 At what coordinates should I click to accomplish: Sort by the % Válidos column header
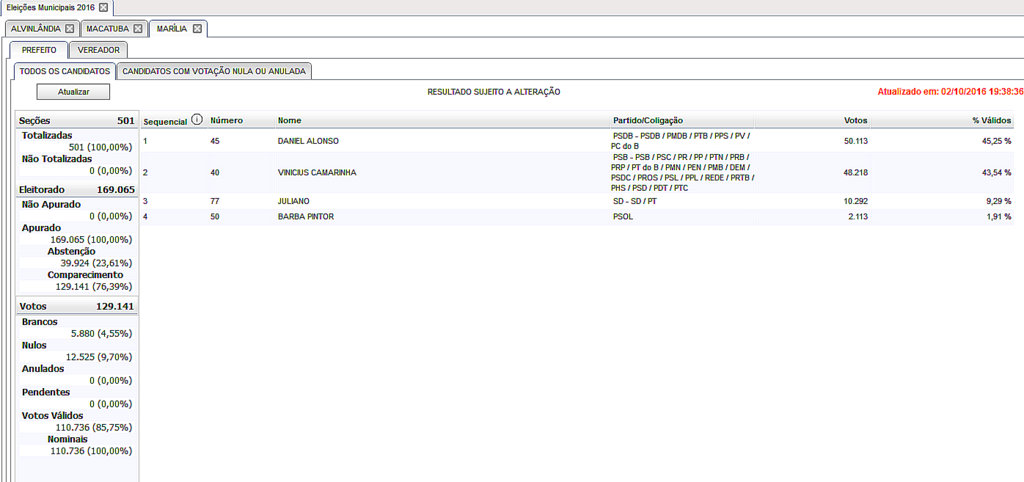pyautogui.click(x=991, y=120)
